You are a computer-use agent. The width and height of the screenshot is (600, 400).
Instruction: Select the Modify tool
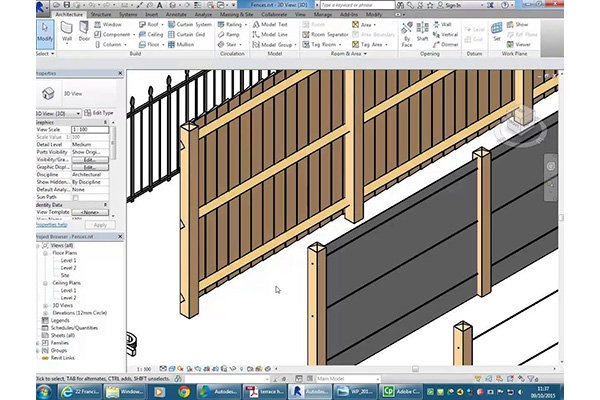coord(45,34)
